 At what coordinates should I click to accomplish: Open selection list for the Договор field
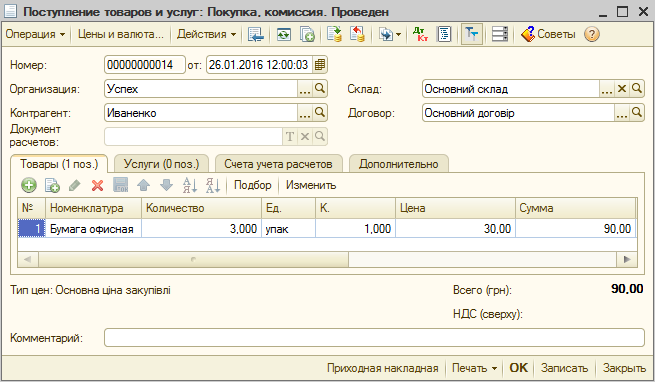622,113
